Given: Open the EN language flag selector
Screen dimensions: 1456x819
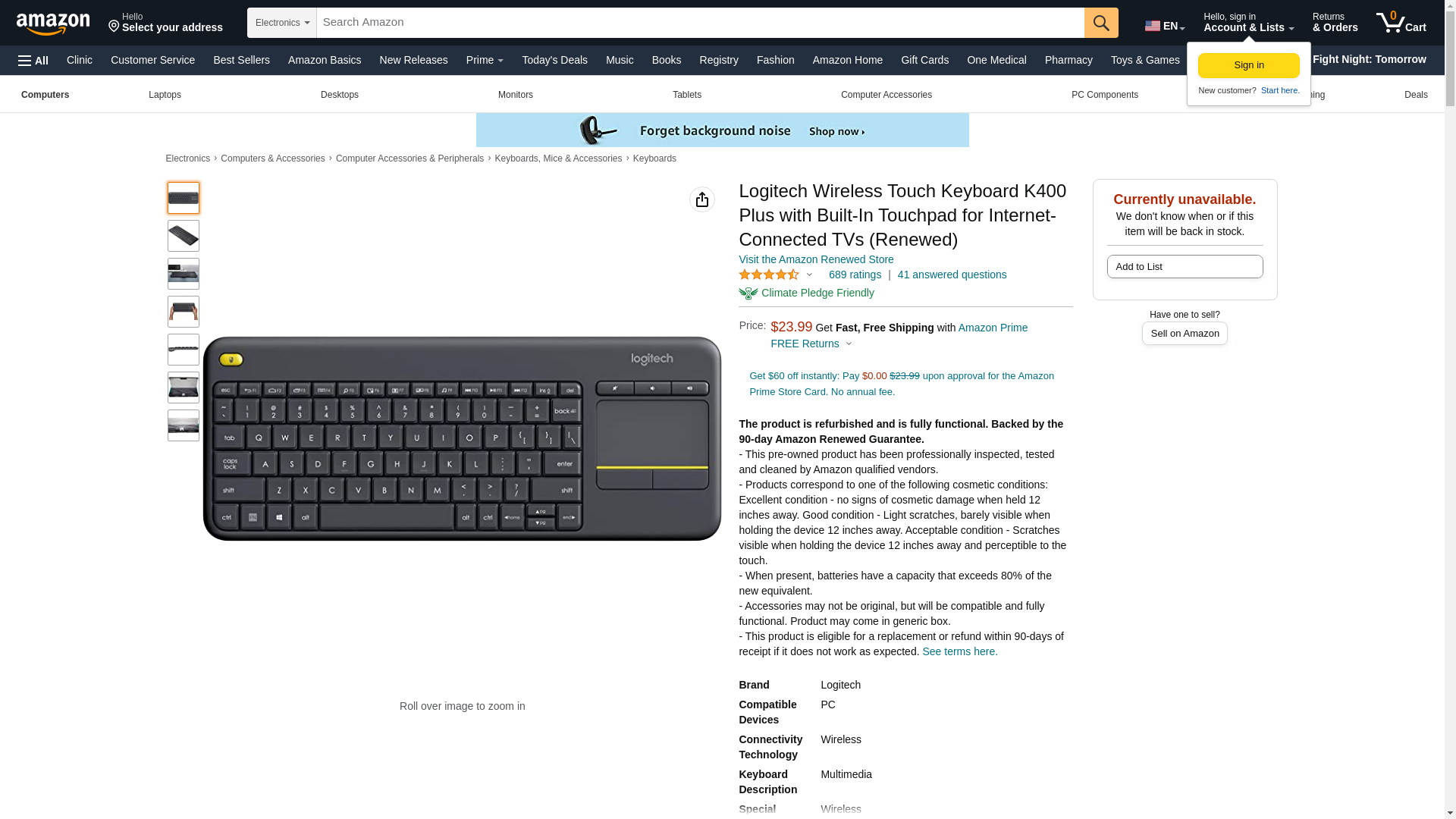Looking at the screenshot, I should tap(1165, 26).
